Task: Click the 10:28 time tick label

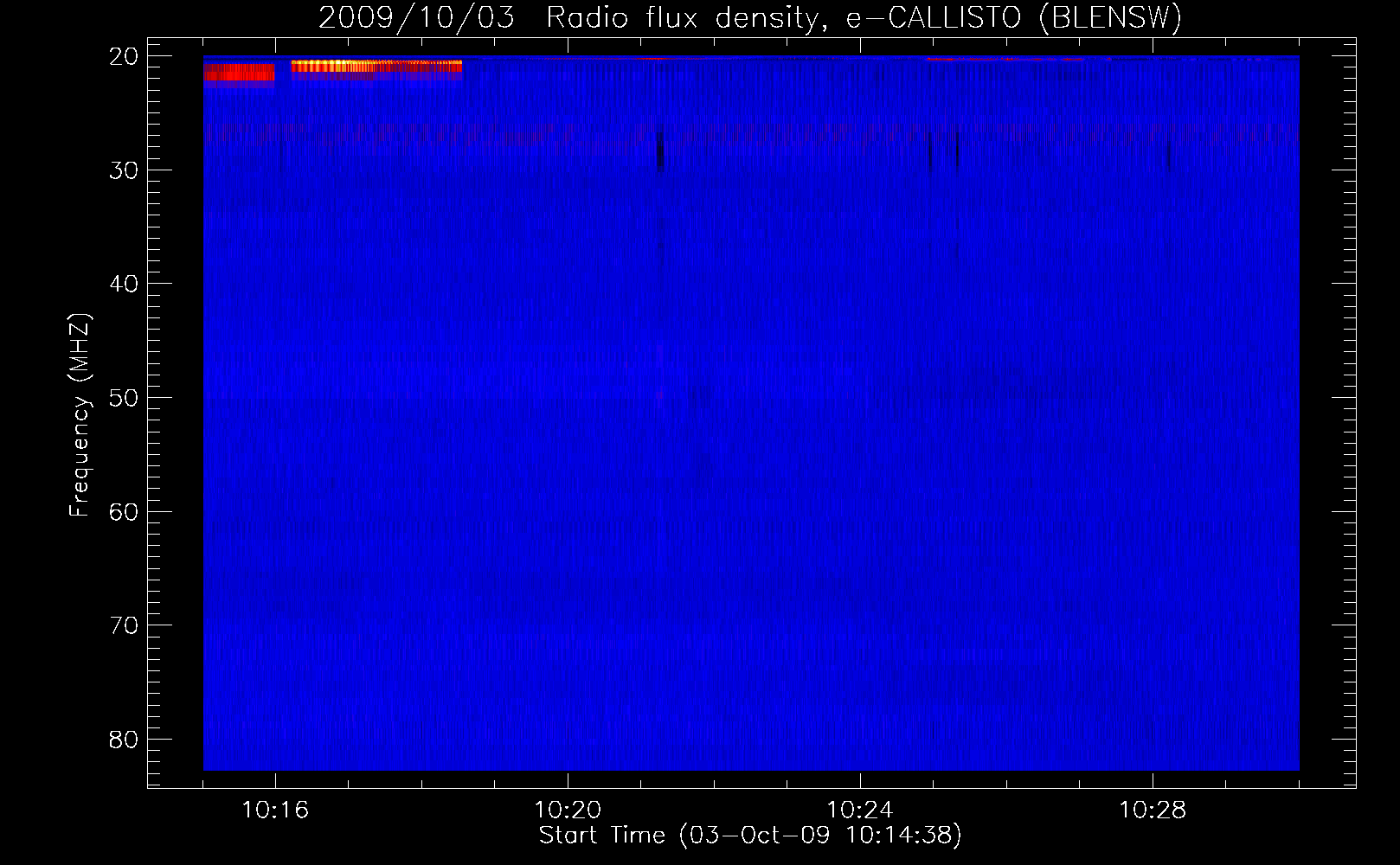Action: pyautogui.click(x=1153, y=810)
